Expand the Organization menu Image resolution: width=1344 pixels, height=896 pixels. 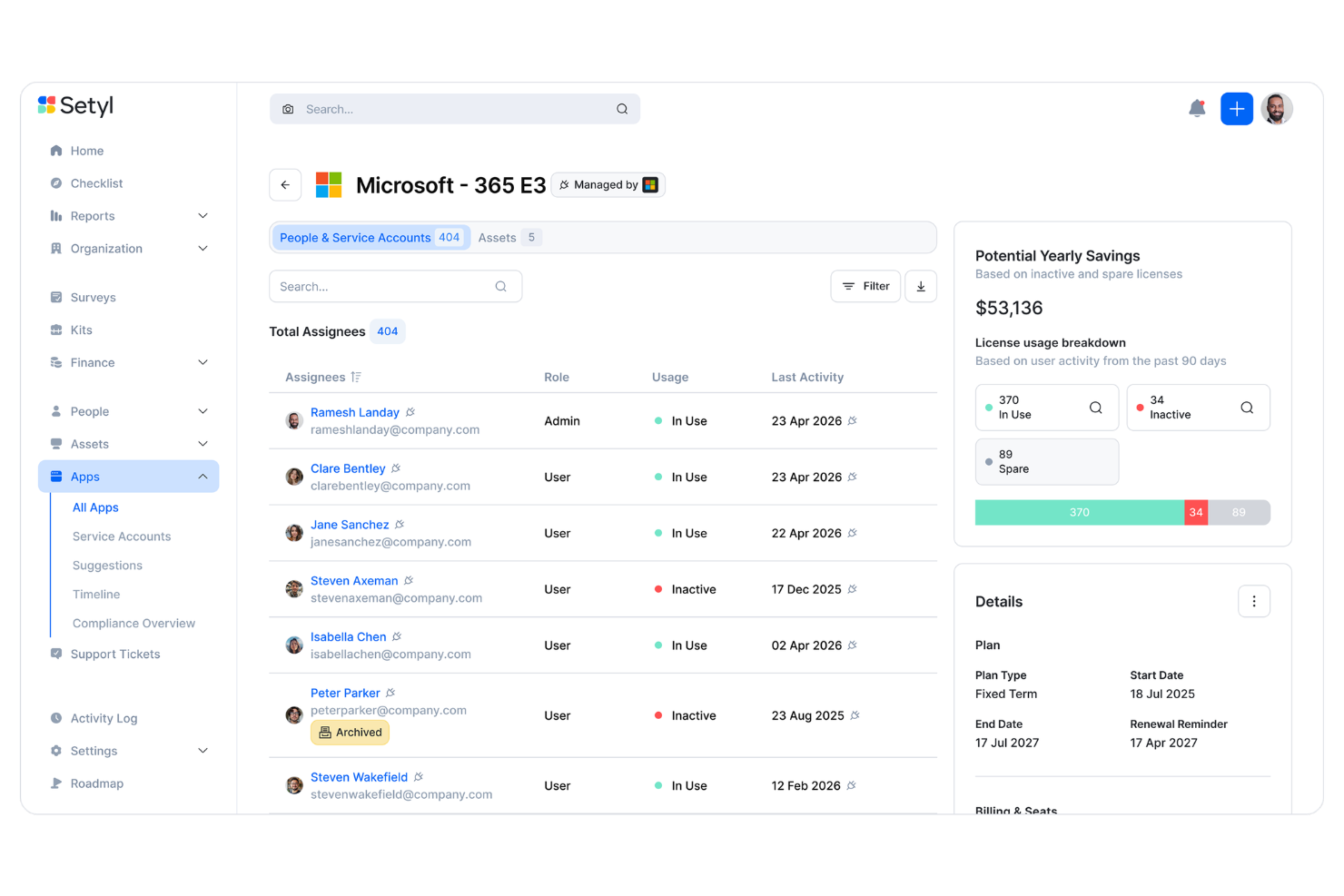click(x=203, y=249)
